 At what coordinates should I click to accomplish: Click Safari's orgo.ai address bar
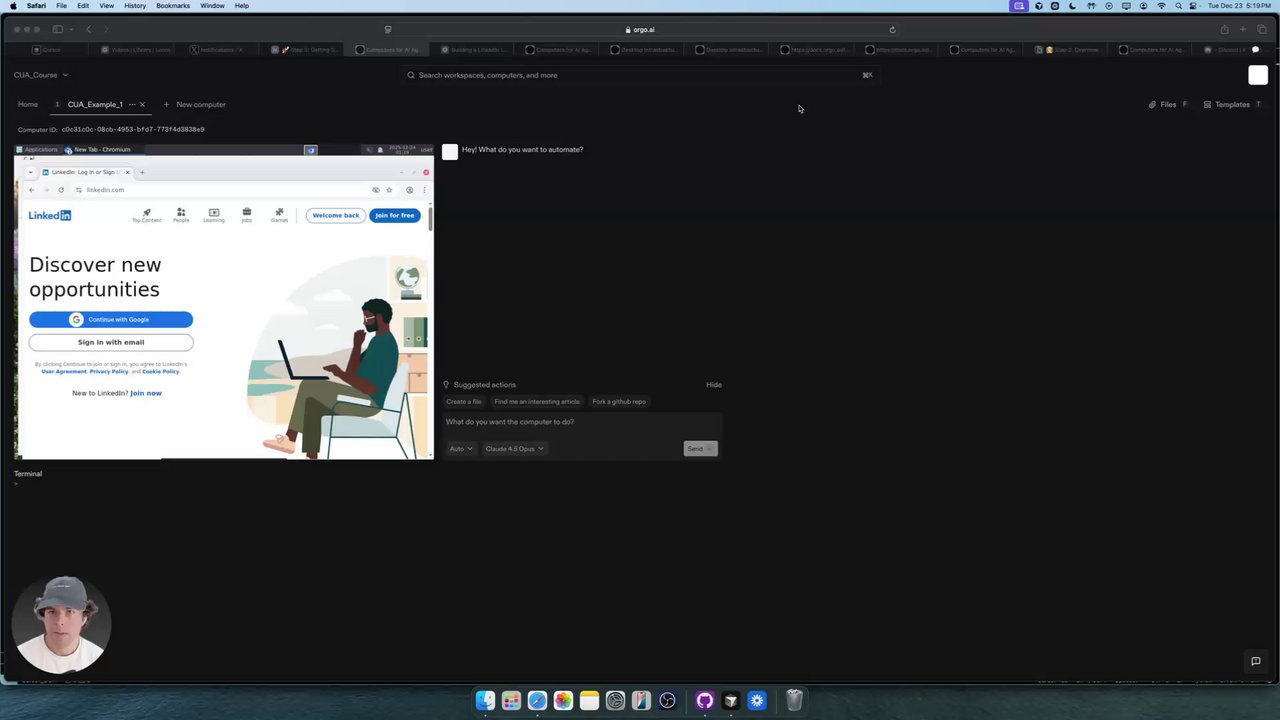point(640,30)
